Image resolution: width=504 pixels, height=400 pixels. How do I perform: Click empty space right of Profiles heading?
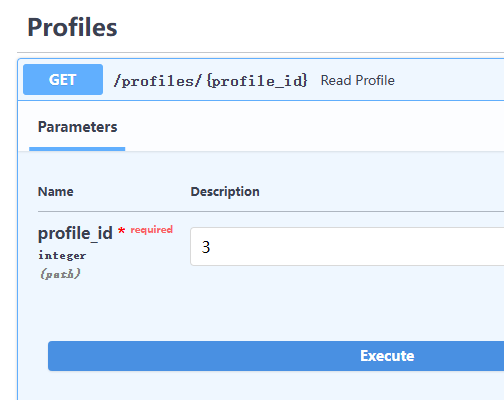coord(310,27)
